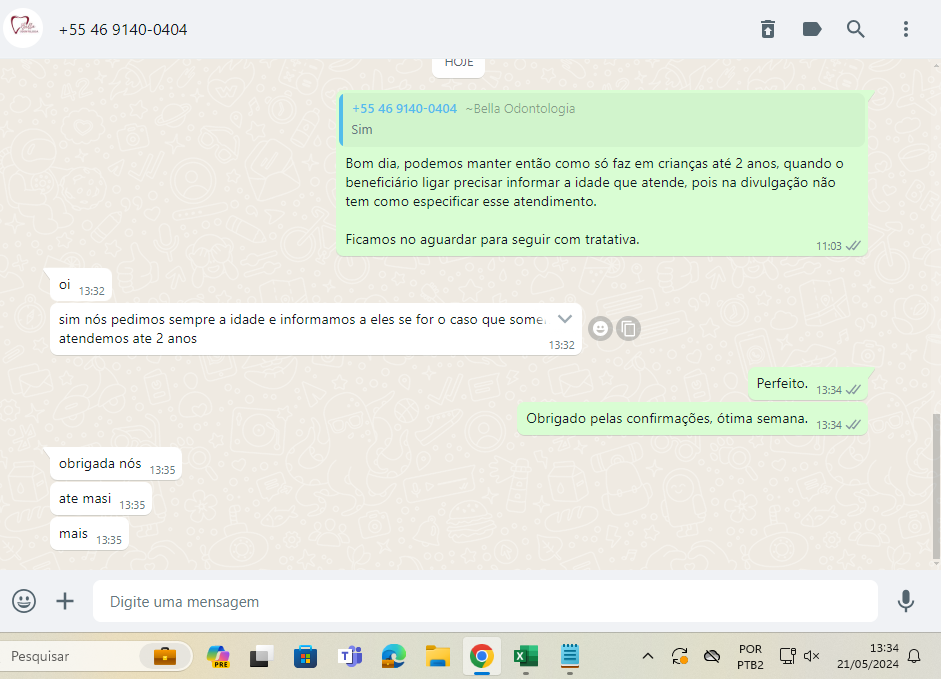Open the Copilot PRE icon in the taskbar

[218, 656]
